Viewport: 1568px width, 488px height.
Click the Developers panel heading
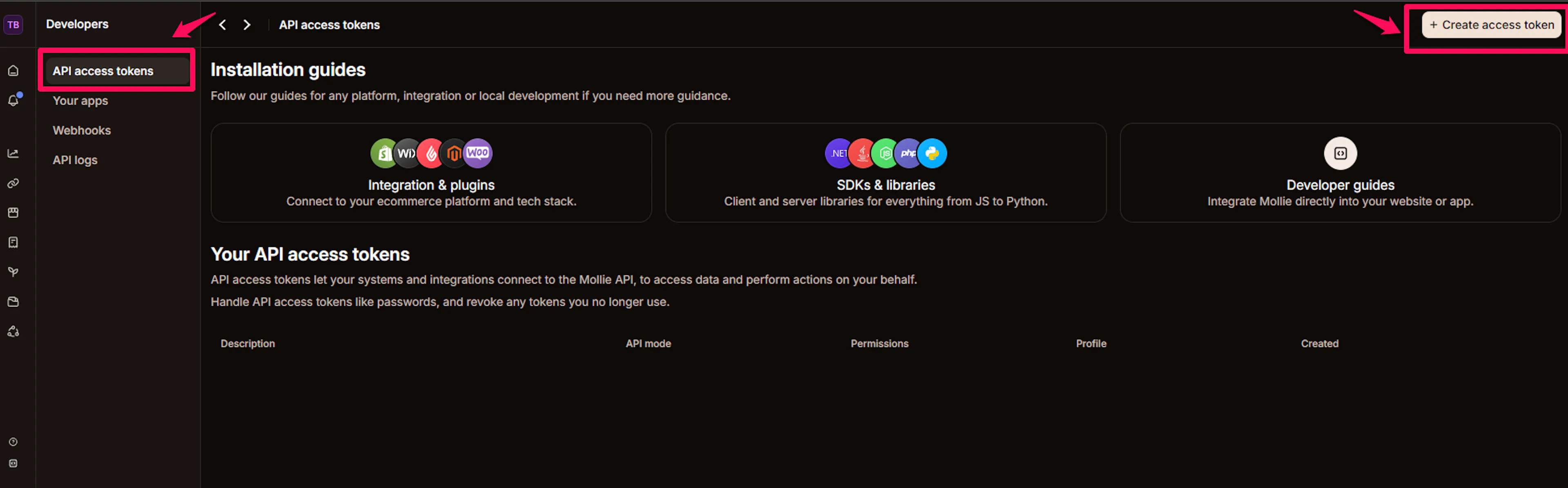pyautogui.click(x=77, y=25)
